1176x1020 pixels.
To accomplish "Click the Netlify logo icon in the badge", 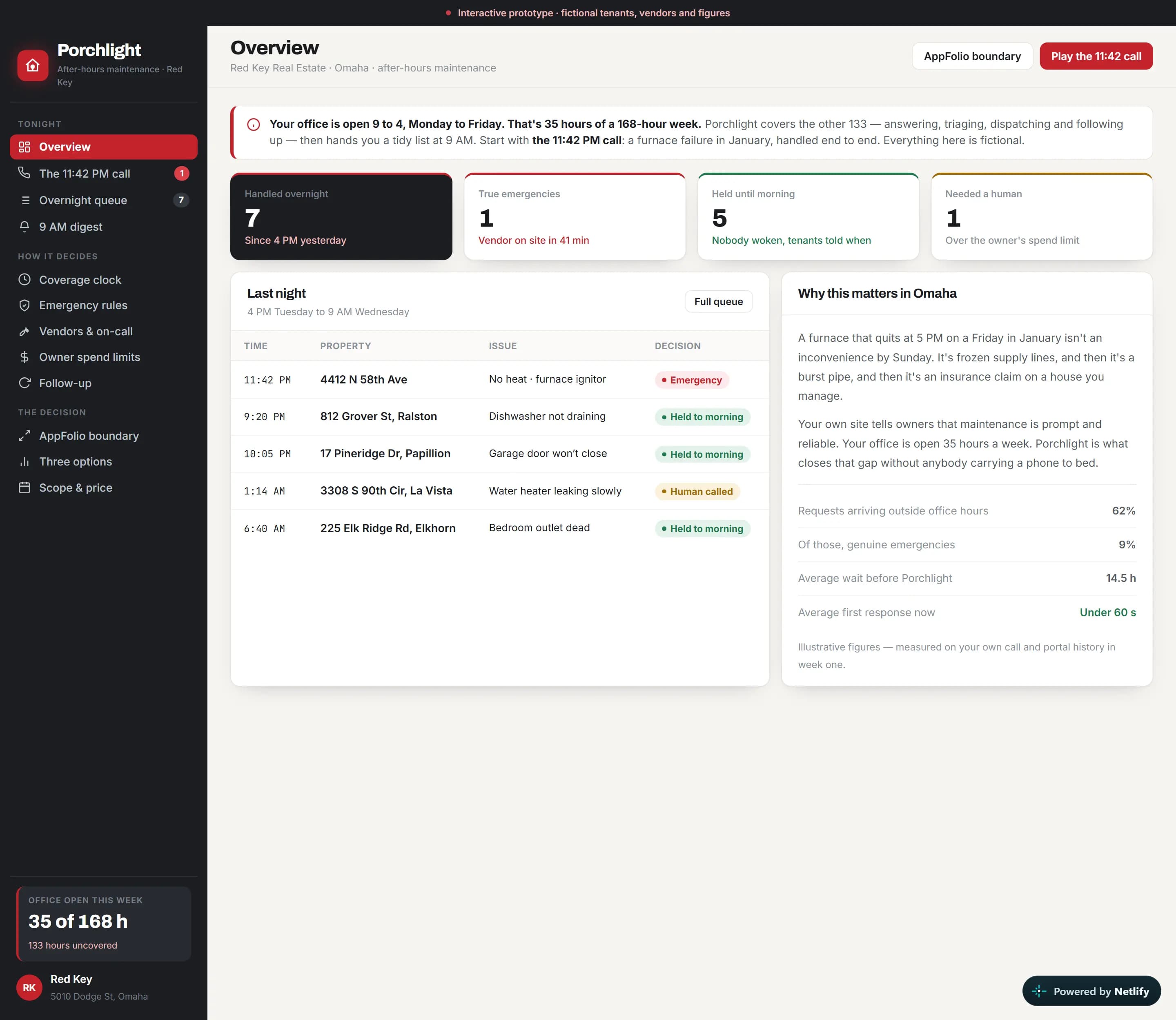I will click(x=1039, y=991).
